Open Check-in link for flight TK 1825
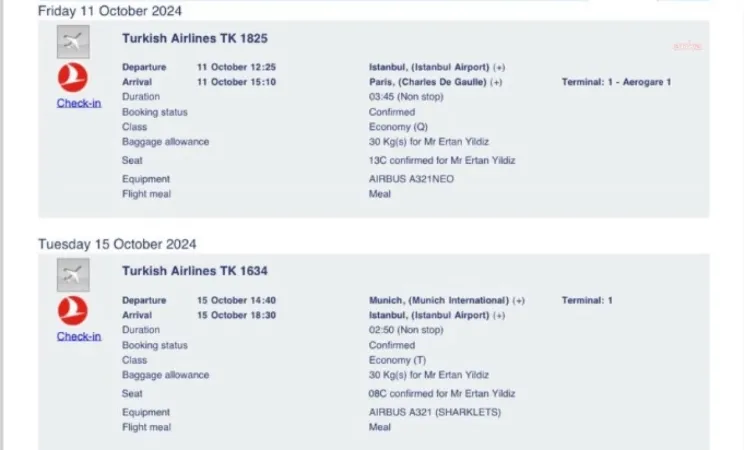The image size is (744, 450). point(78,104)
